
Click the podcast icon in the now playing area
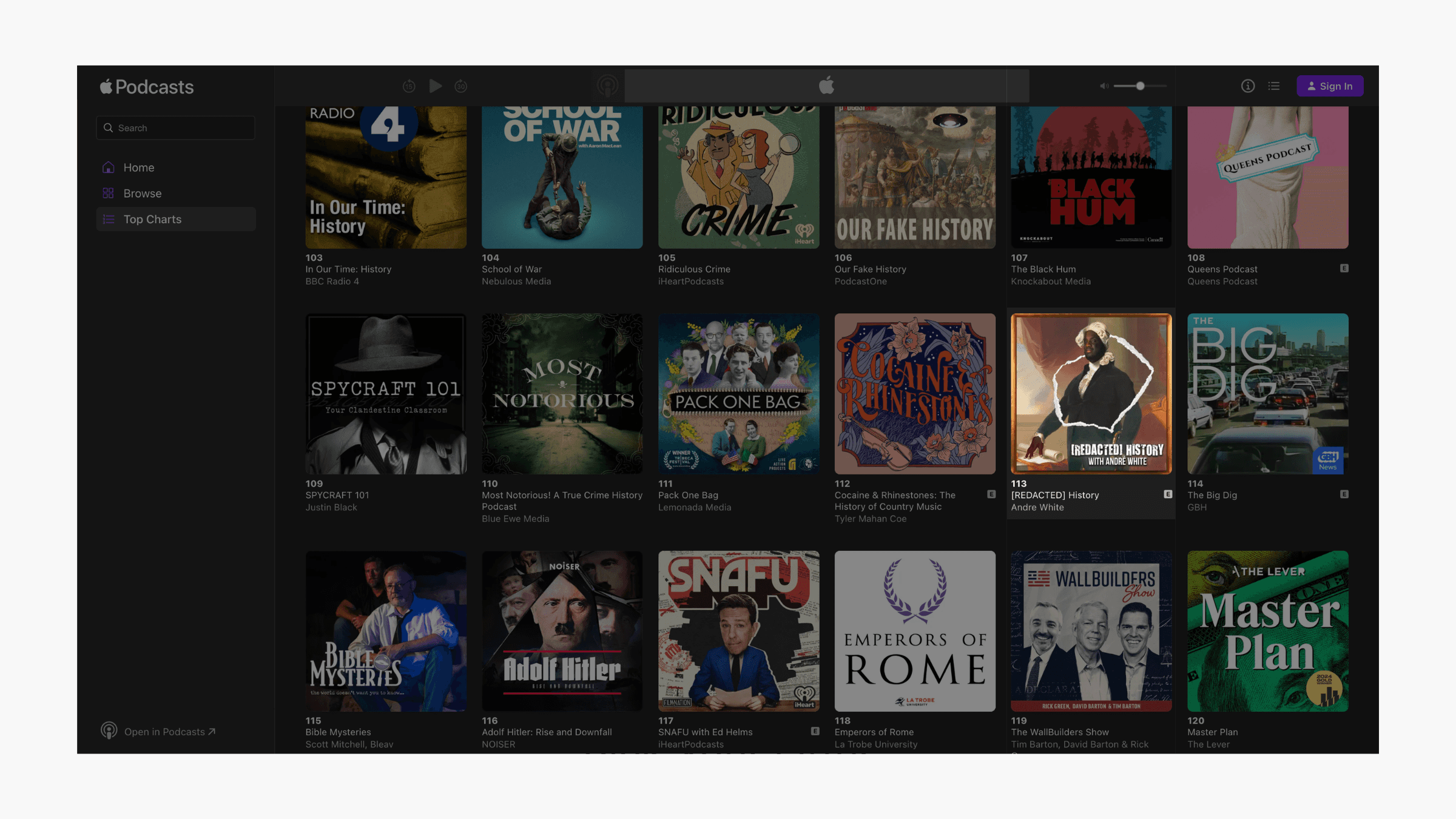click(607, 86)
